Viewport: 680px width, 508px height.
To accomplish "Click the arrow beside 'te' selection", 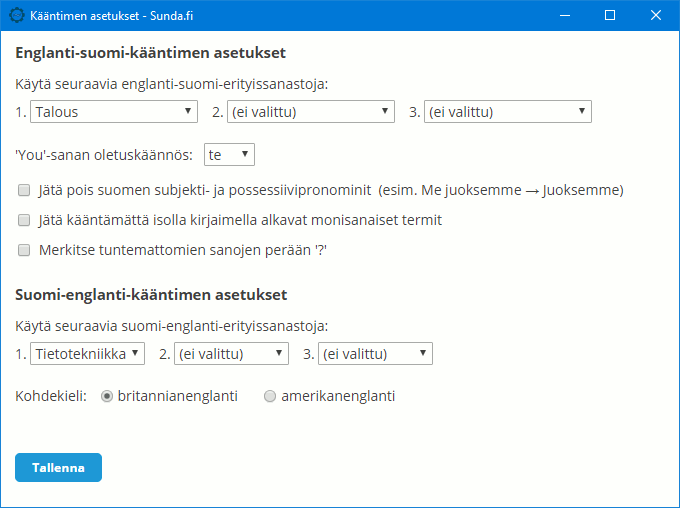I will tap(245, 154).
